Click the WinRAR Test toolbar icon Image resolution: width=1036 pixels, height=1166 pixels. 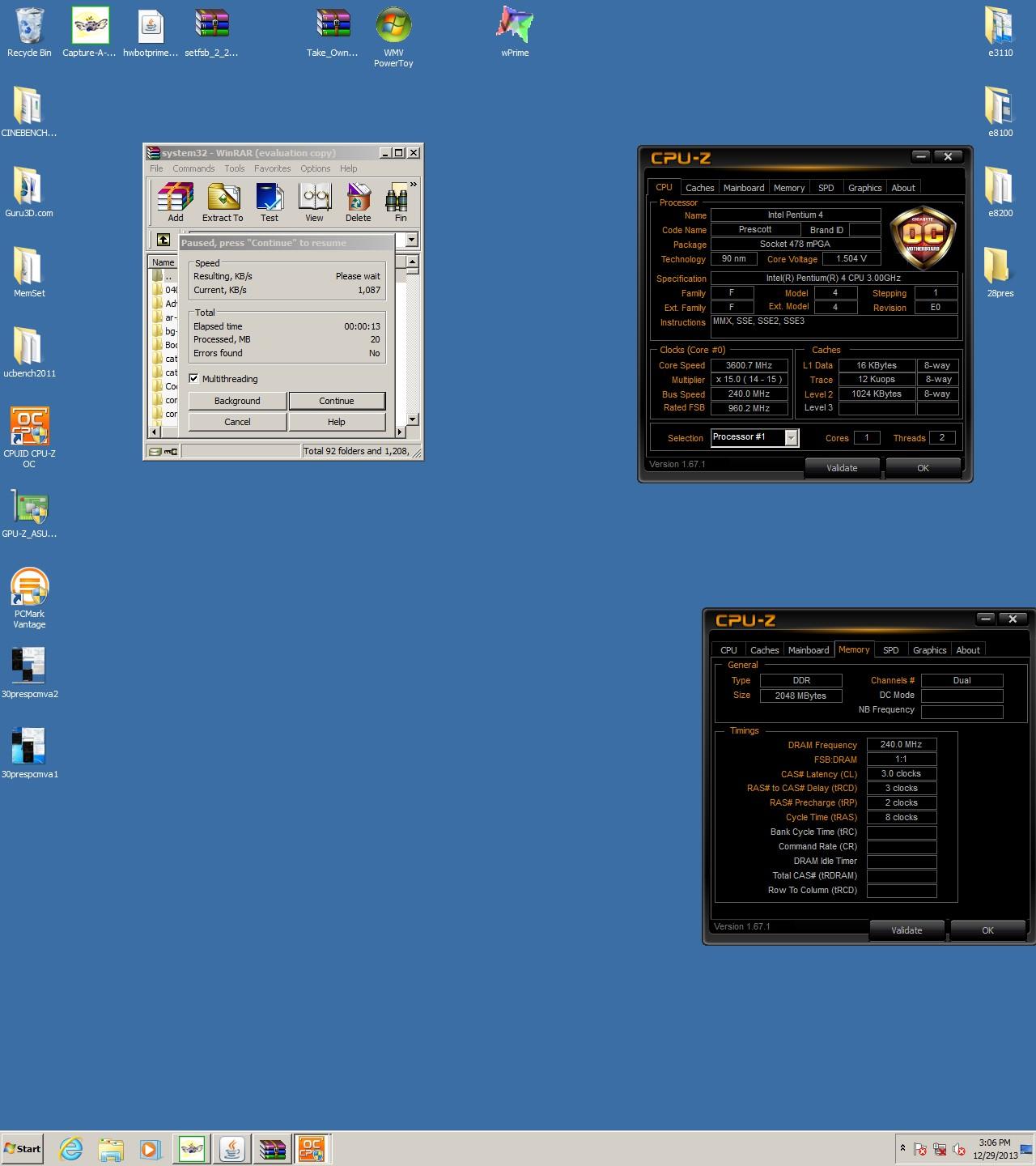click(270, 202)
